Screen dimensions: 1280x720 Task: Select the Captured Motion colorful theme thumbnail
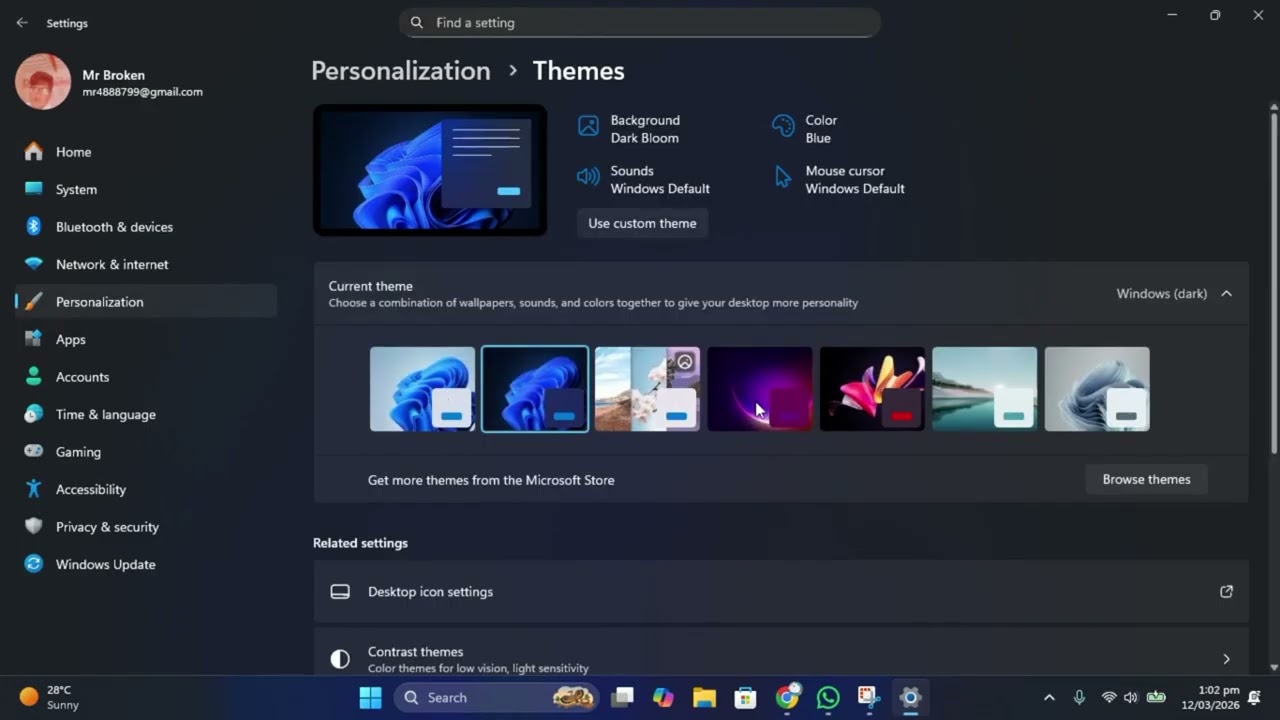coord(872,389)
